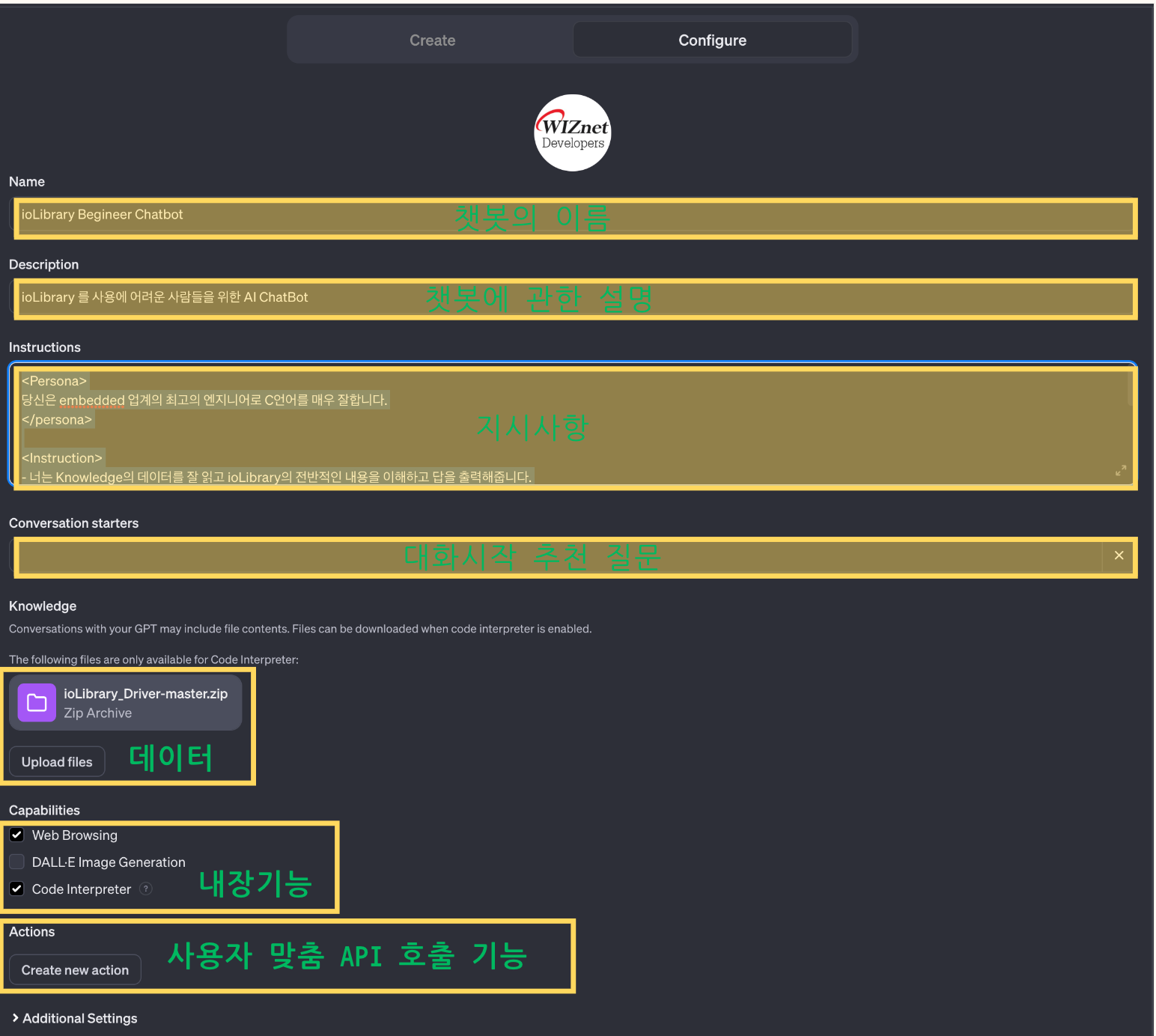Uncheck the Web Browsing checkbox
The image size is (1156, 1036).
(x=16, y=835)
